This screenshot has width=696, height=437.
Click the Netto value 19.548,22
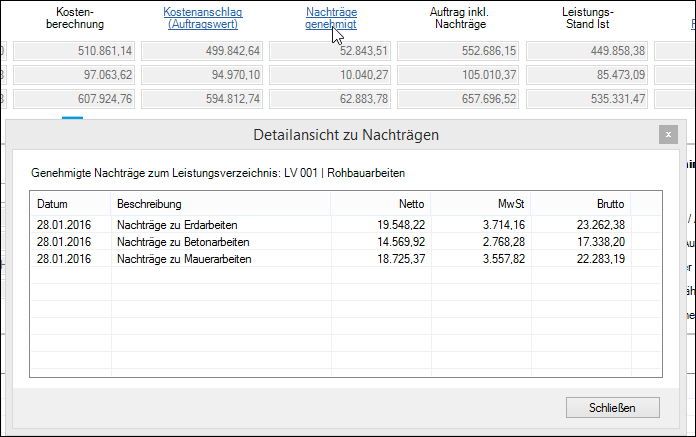[x=401, y=225]
